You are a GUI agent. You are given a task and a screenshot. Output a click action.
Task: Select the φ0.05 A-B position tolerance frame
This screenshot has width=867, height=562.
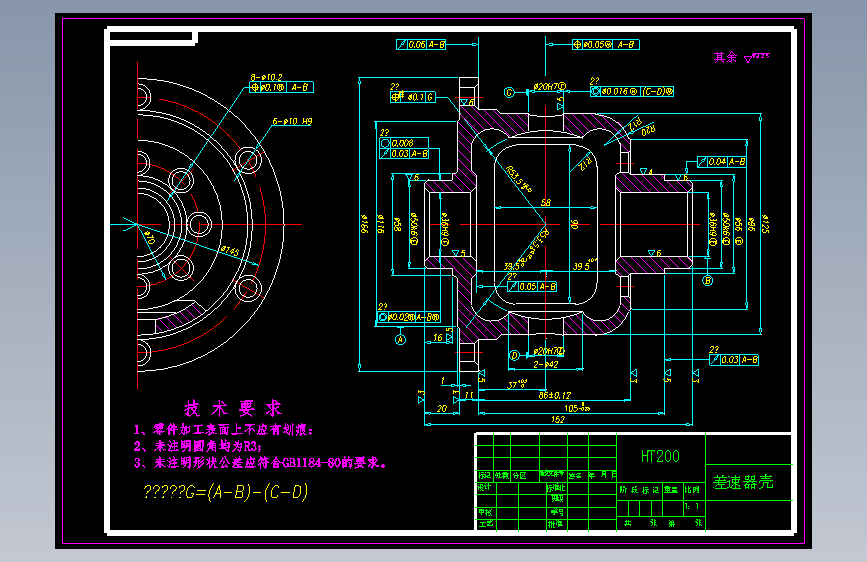pyautogui.click(x=605, y=44)
